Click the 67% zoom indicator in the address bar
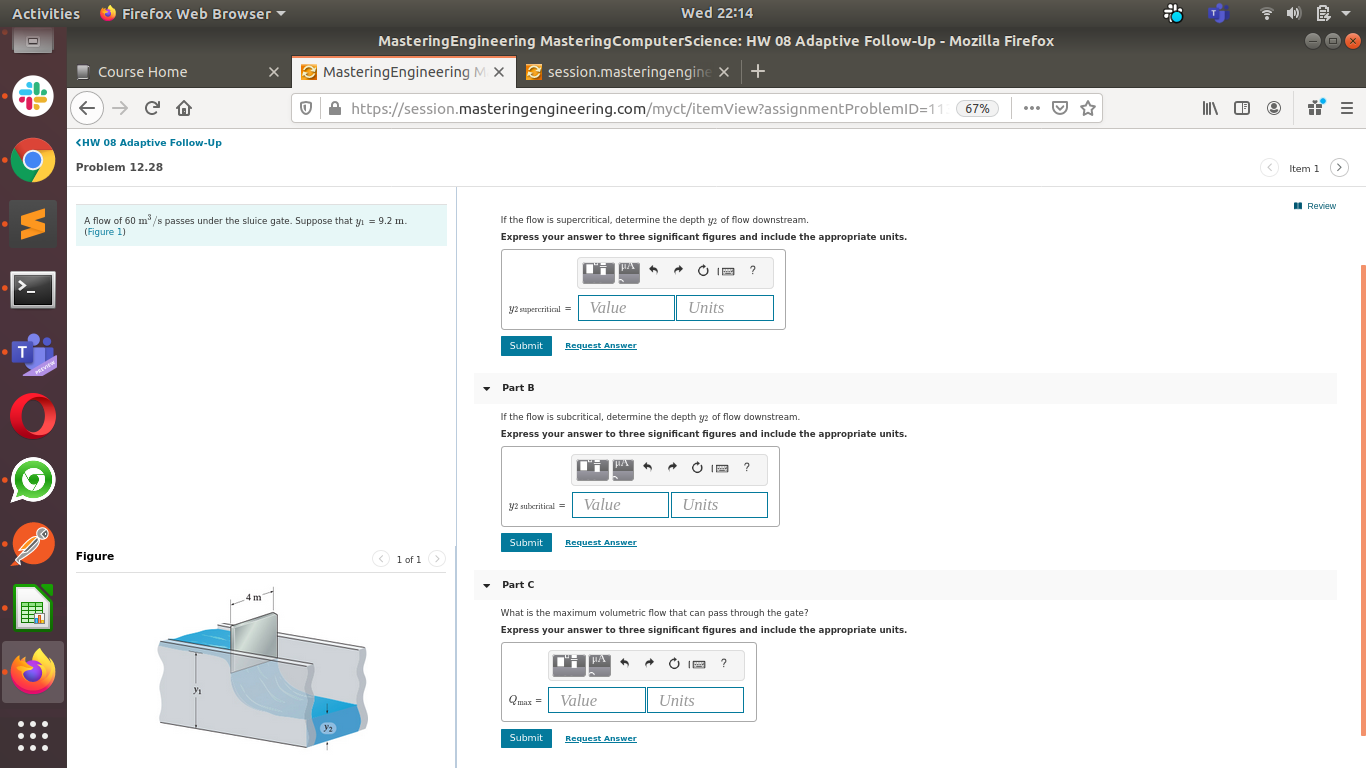 (975, 108)
